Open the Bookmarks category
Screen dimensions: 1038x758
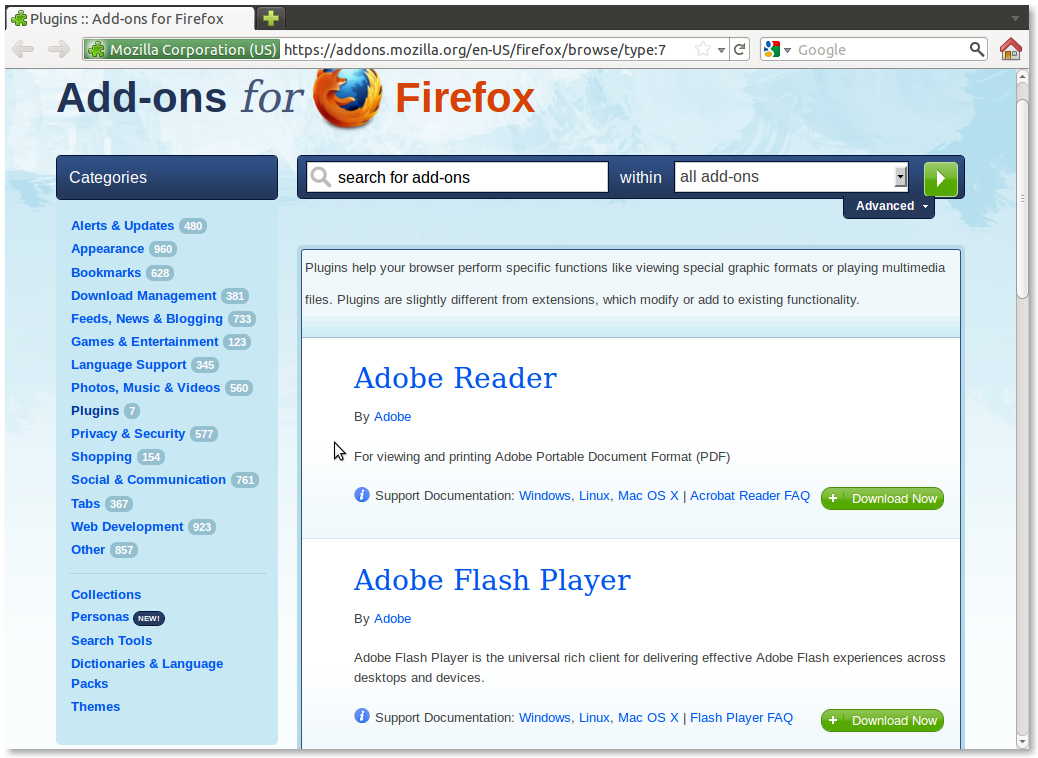click(x=106, y=273)
